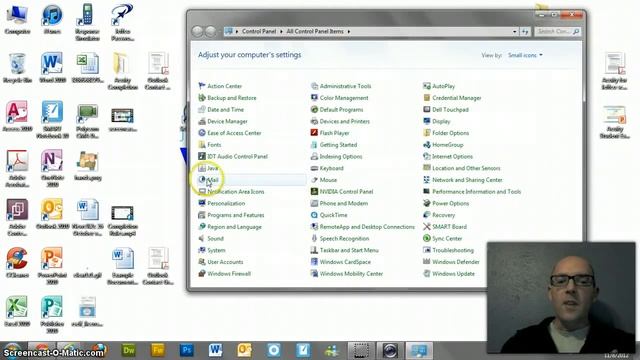Open Programs and Features
Image resolution: width=640 pixels, height=360 pixels.
(236, 215)
